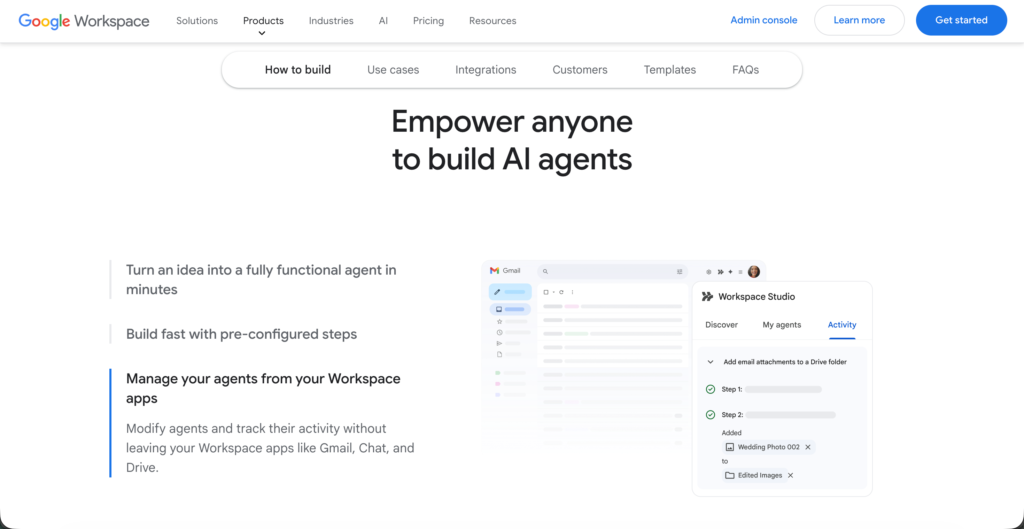Click the Gmail search bar

[613, 272]
